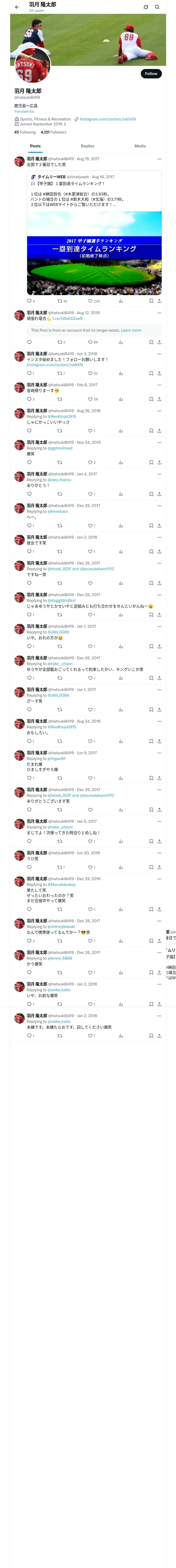
Task: Open the Instagram.com/ryutaro_ha0419 profile link
Action: (x=107, y=119)
